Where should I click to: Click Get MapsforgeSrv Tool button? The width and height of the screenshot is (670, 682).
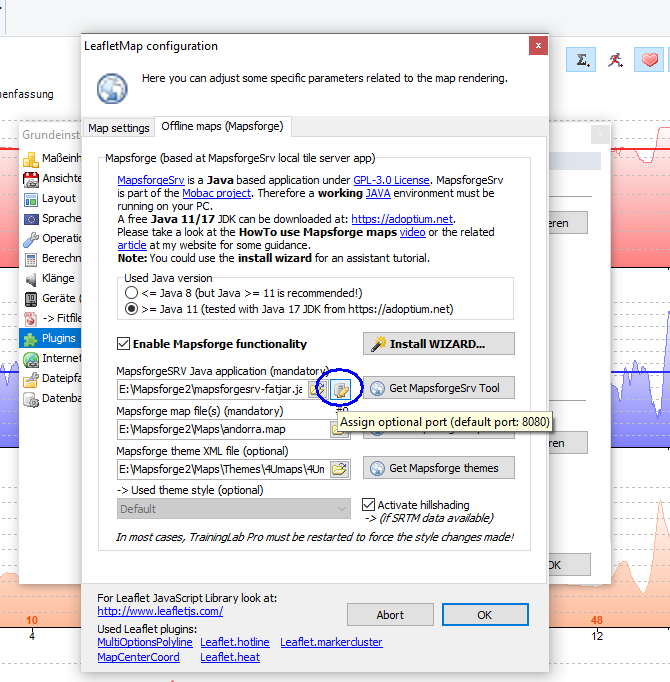point(439,388)
